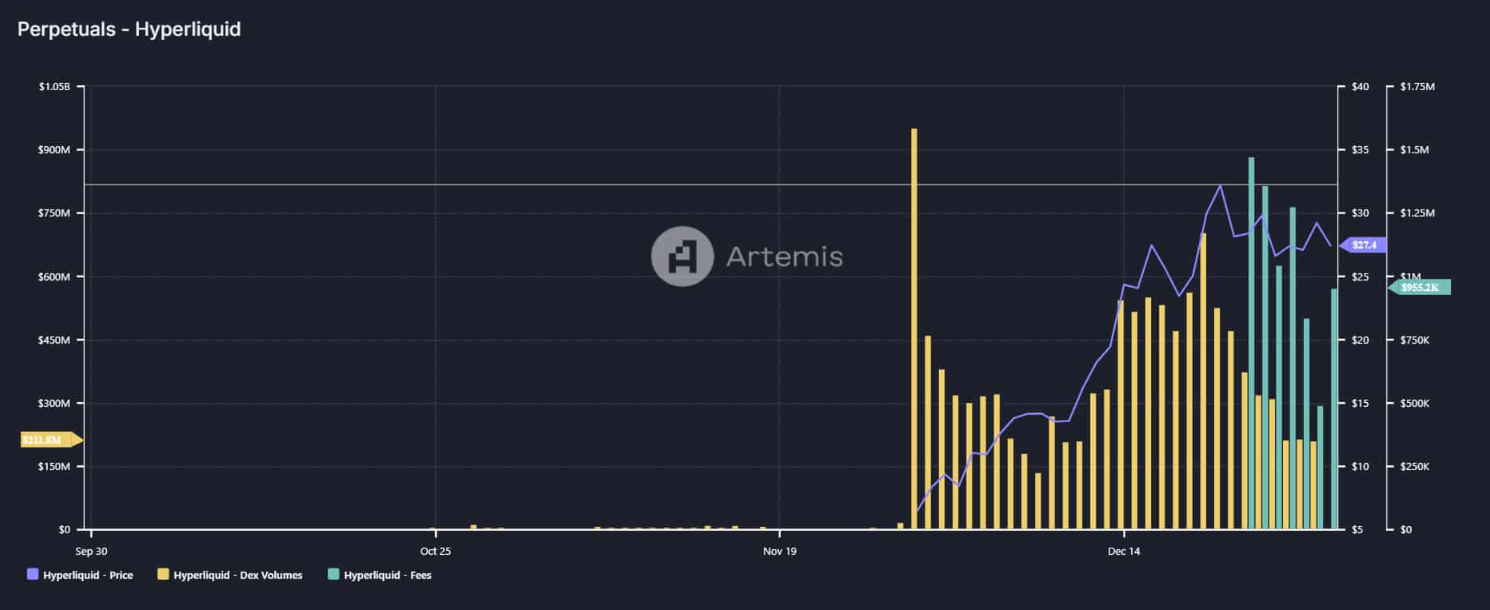Click the "$5" price axis label

pyautogui.click(x=1358, y=530)
